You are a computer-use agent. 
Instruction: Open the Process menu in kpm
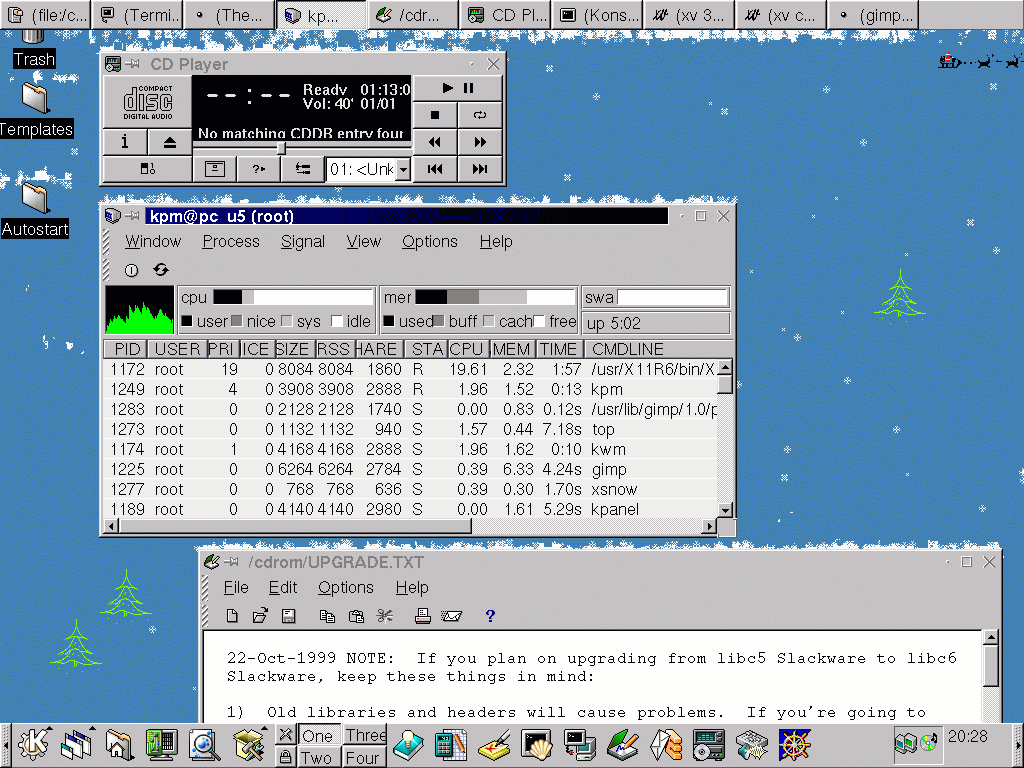point(231,242)
